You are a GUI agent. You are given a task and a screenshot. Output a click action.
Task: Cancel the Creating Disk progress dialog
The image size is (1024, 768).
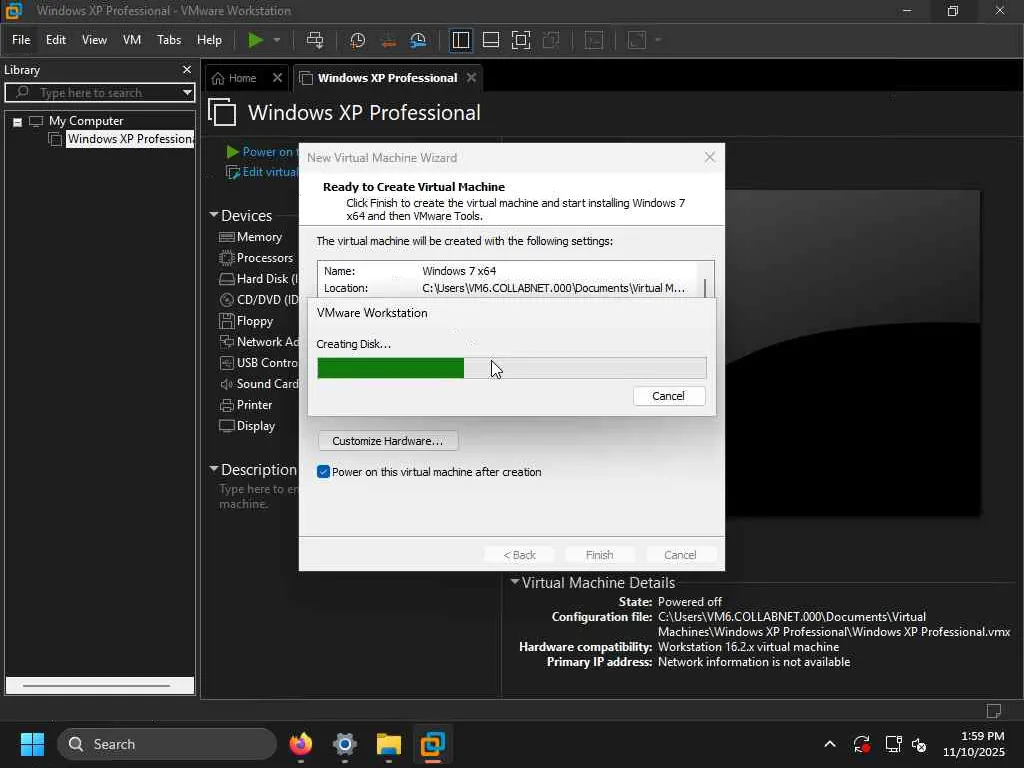pyautogui.click(x=669, y=396)
